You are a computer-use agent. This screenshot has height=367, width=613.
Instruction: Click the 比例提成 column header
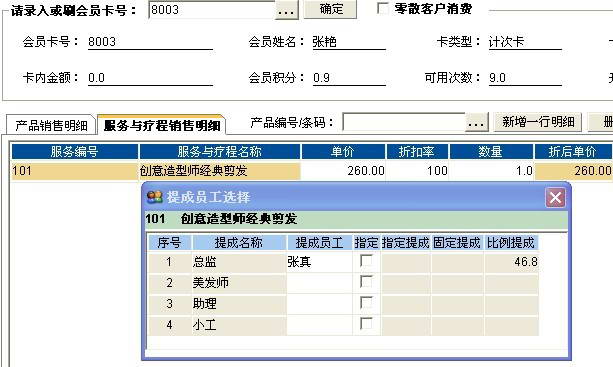coord(511,243)
